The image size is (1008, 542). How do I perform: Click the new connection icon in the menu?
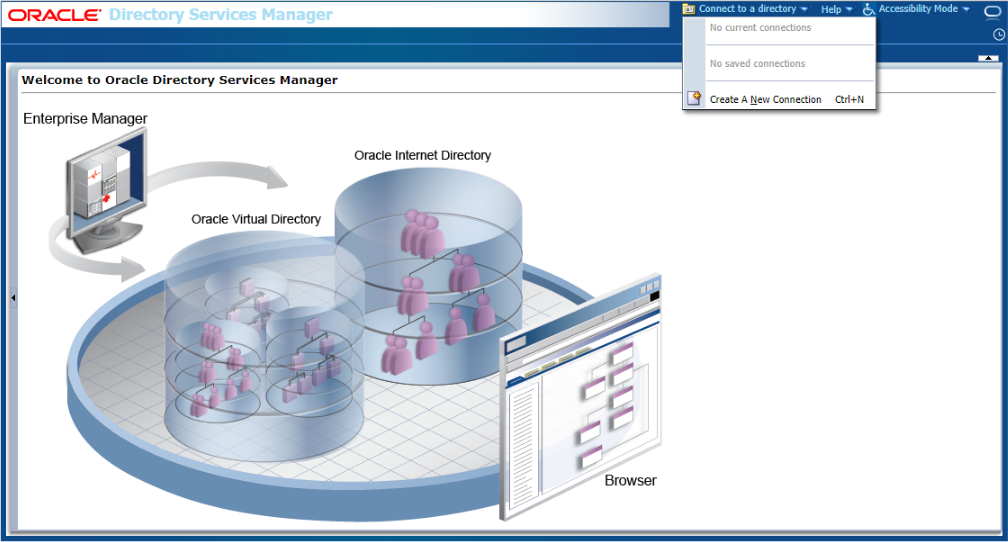click(x=694, y=99)
